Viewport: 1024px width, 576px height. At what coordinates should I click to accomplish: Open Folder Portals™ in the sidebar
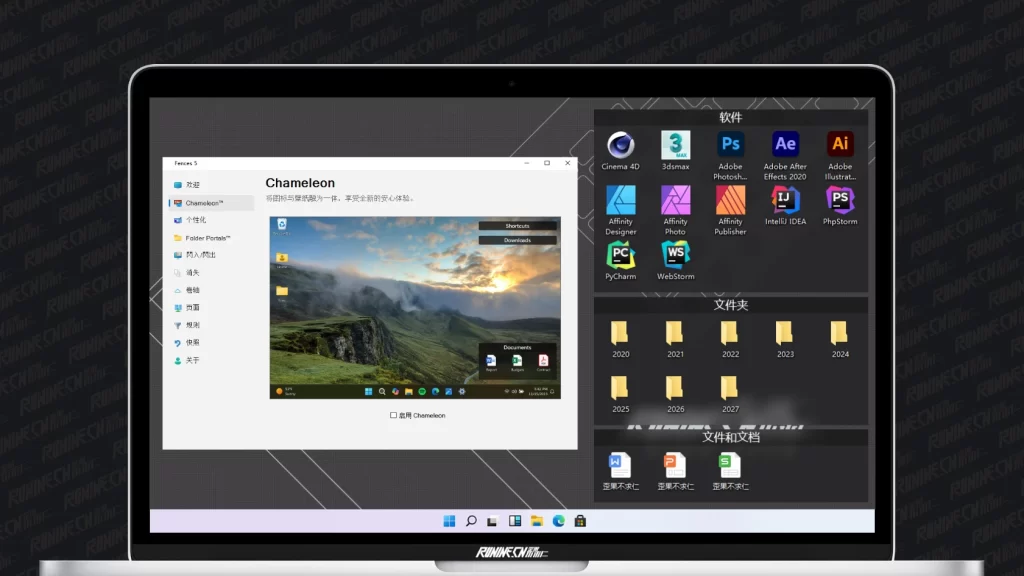pos(207,238)
